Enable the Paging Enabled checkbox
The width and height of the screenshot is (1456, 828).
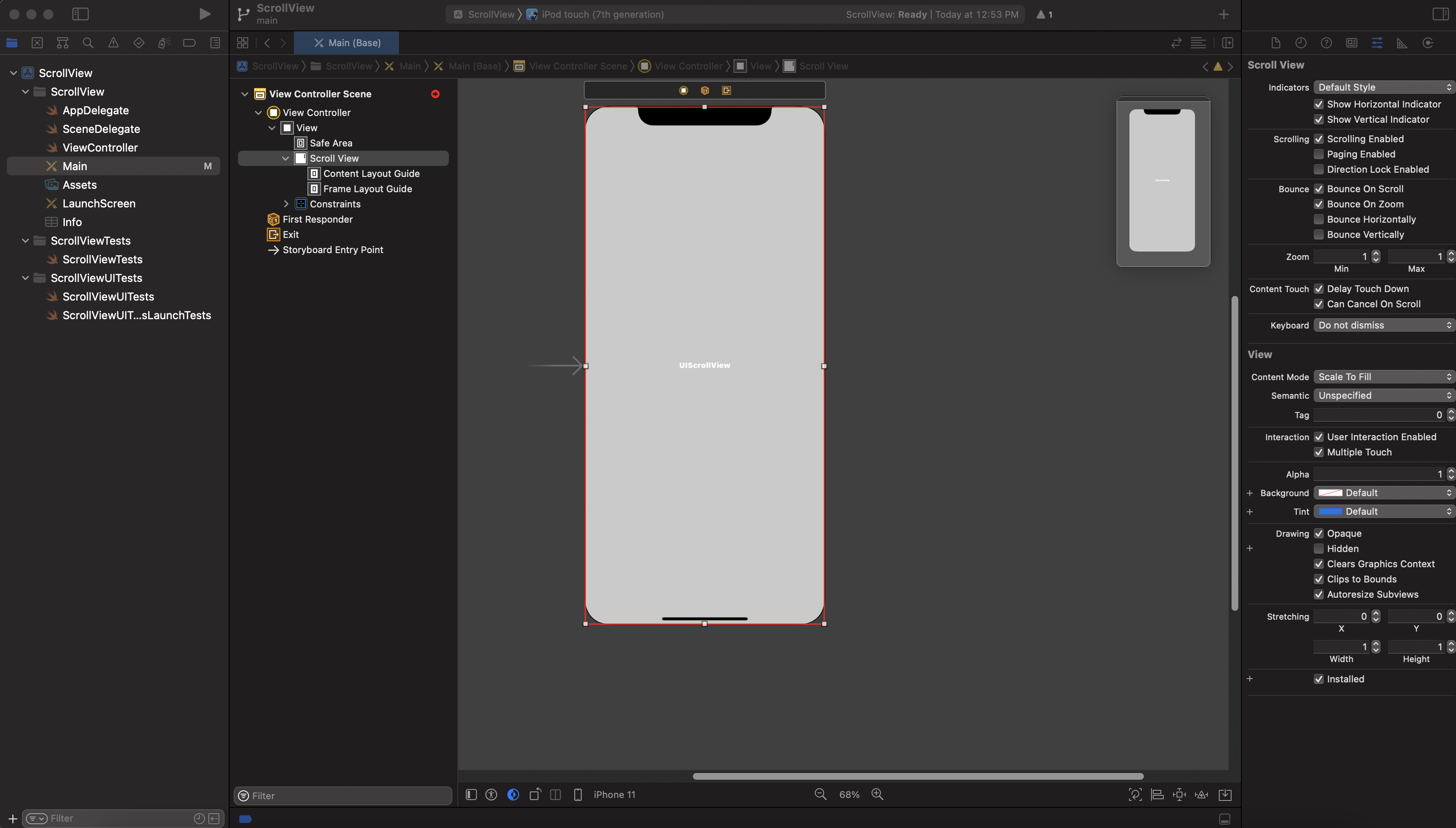(x=1318, y=154)
